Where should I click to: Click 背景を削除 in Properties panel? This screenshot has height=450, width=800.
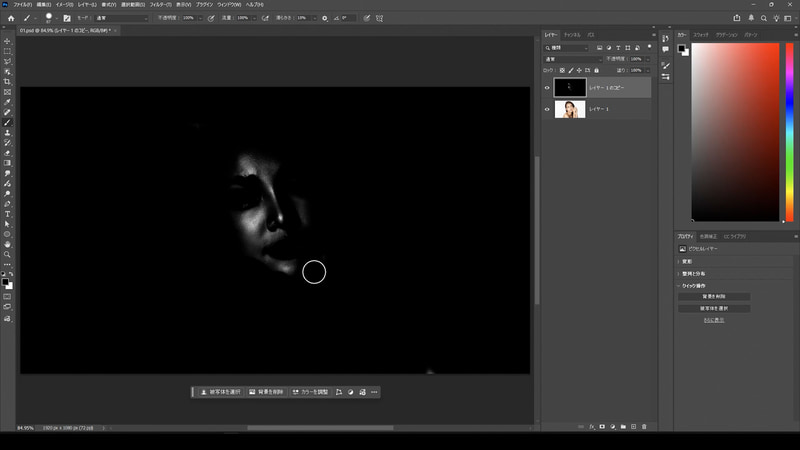pyautogui.click(x=714, y=296)
